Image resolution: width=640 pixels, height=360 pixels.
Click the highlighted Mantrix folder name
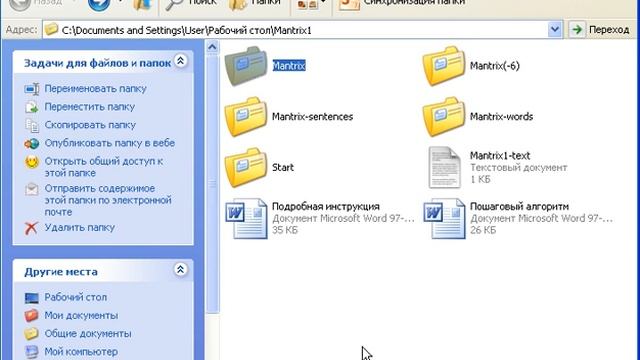[289, 66]
